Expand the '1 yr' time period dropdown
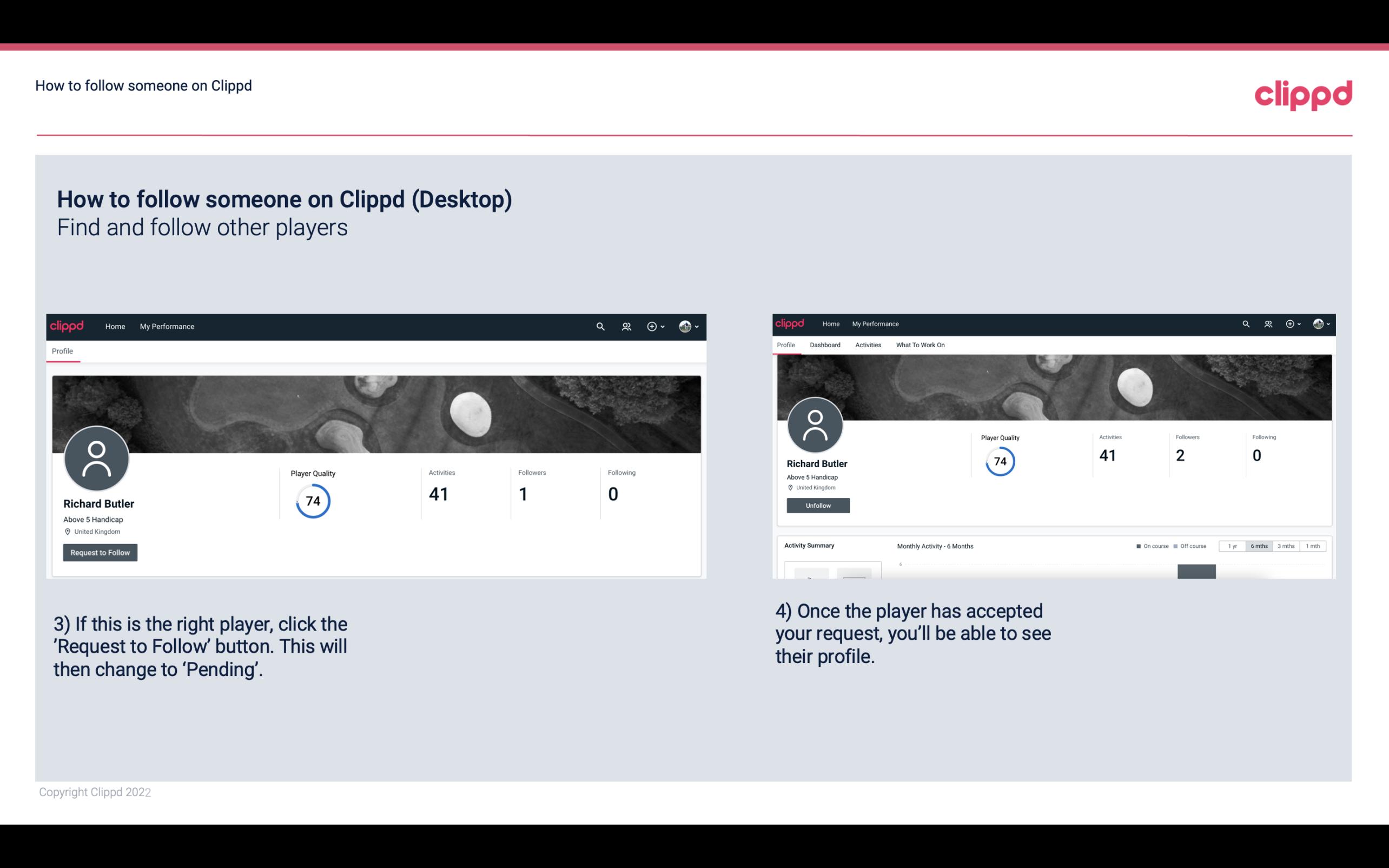Screen dimensions: 1389x868 pos(1232,546)
